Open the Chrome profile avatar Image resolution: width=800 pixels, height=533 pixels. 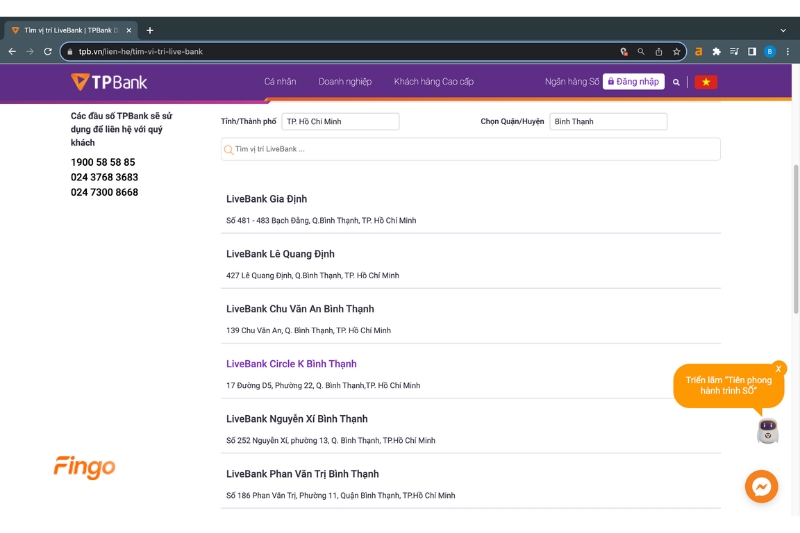(769, 52)
